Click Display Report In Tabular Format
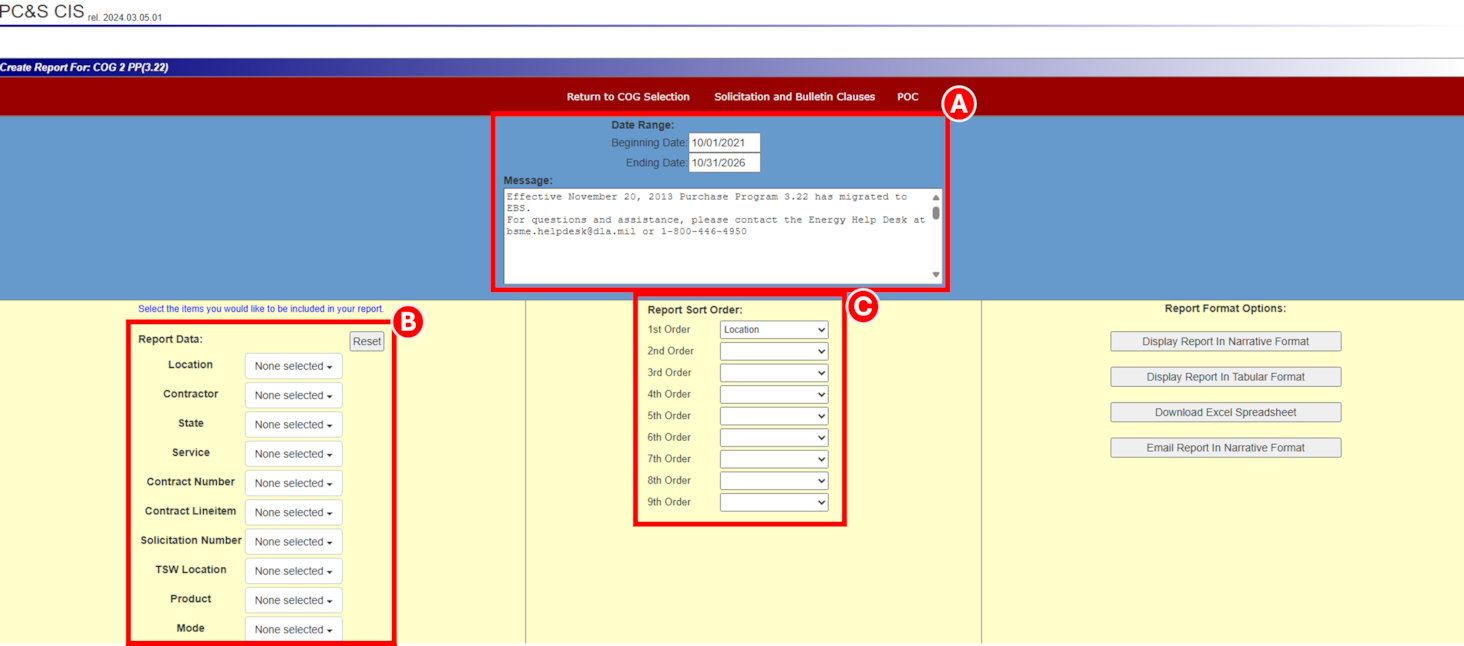 click(1225, 377)
